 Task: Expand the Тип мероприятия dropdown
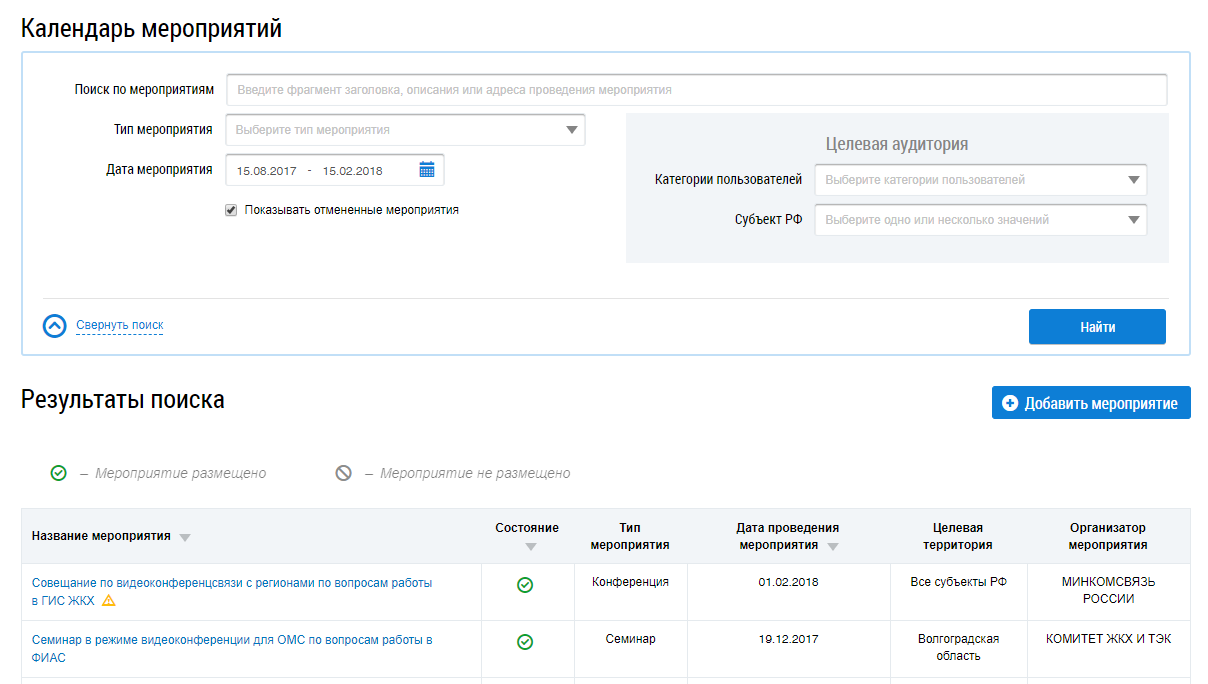click(x=571, y=130)
